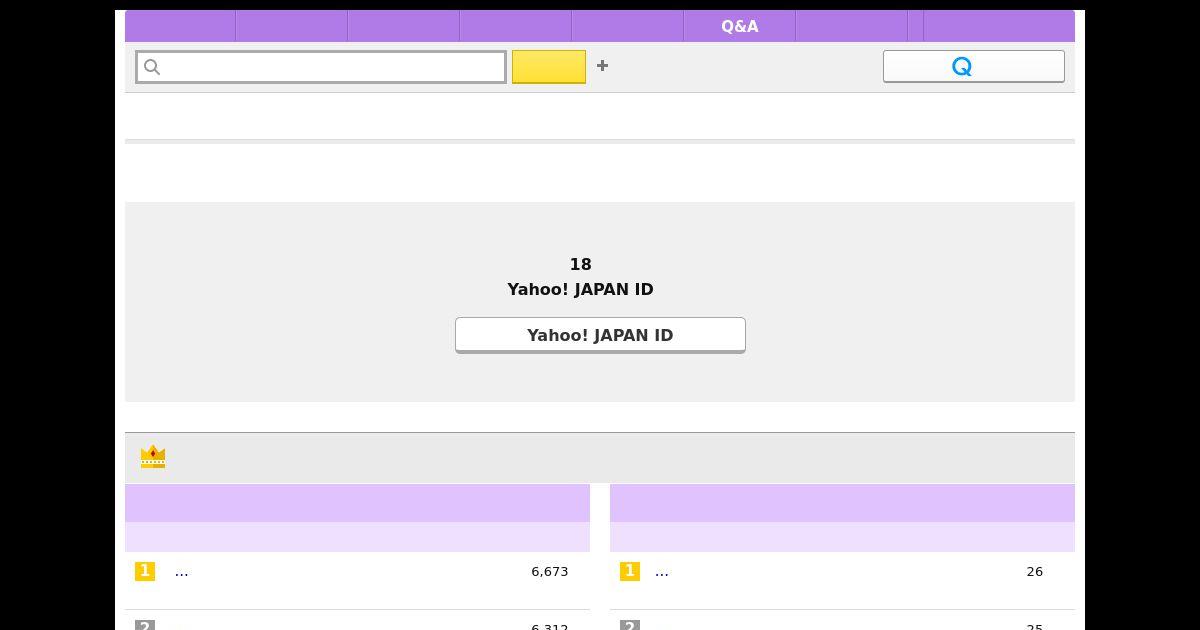This screenshot has width=1200, height=630.
Task: Open the truncated entry in 26 row
Action: pyautogui.click(x=661, y=571)
